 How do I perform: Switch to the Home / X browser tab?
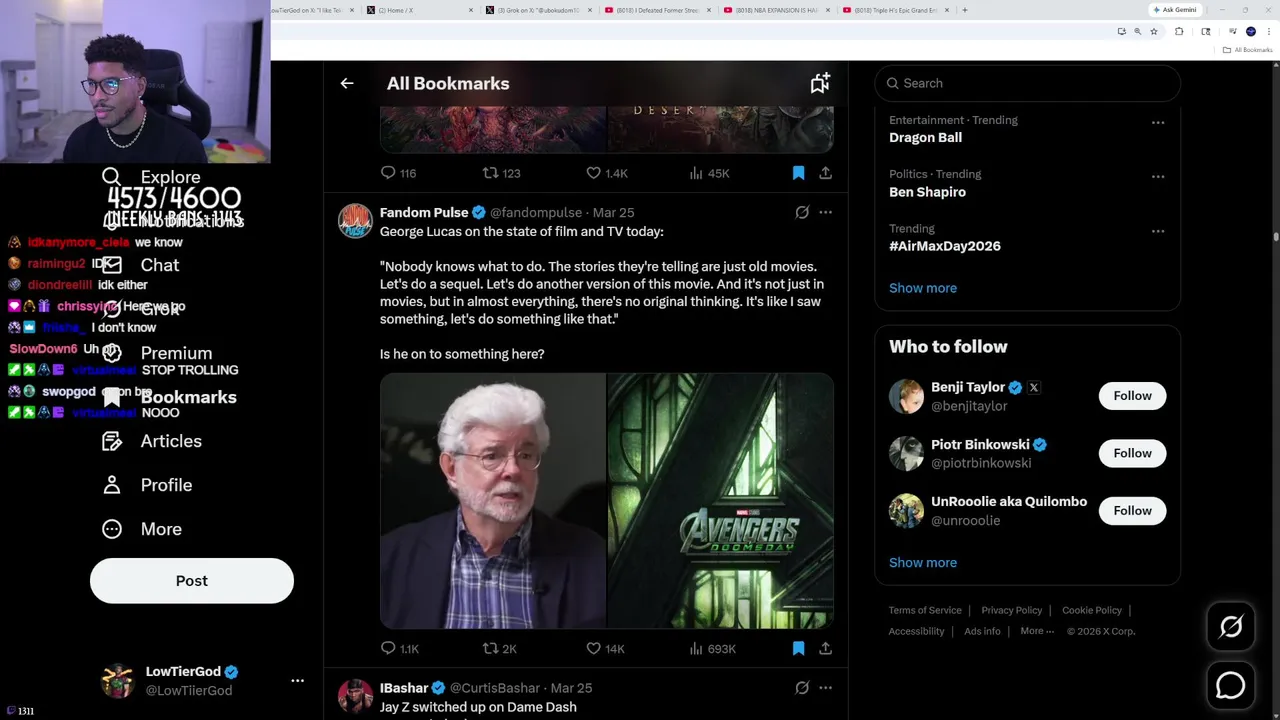(418, 10)
